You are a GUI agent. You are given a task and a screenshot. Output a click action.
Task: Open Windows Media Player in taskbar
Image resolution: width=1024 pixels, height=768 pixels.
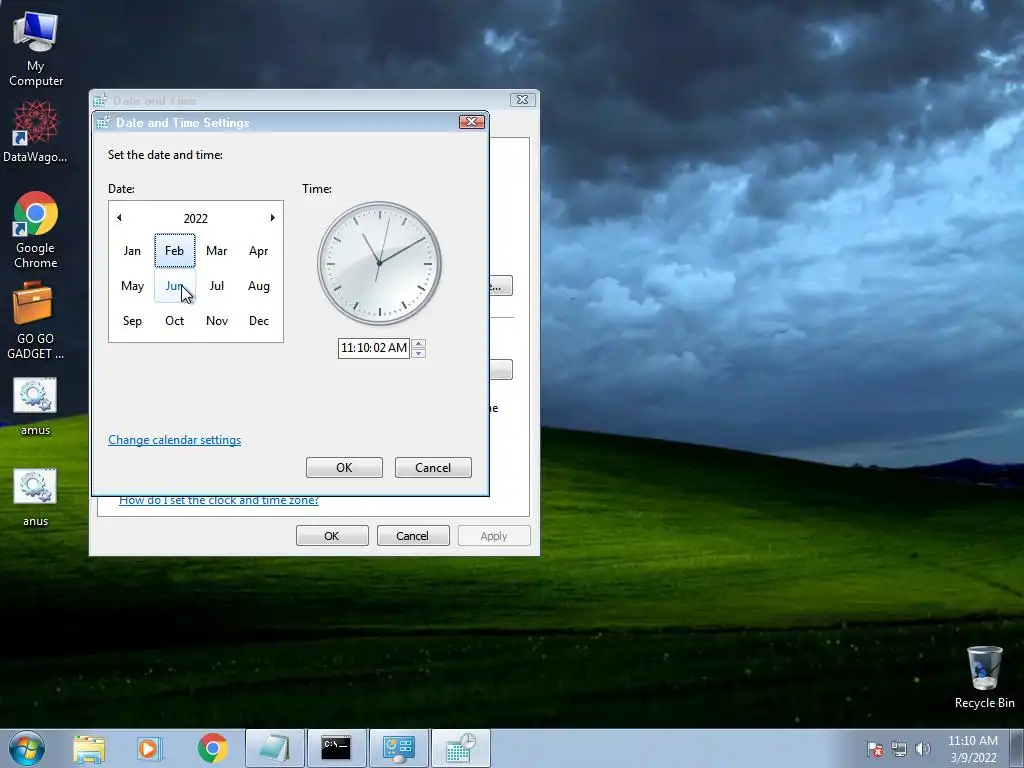(149, 748)
